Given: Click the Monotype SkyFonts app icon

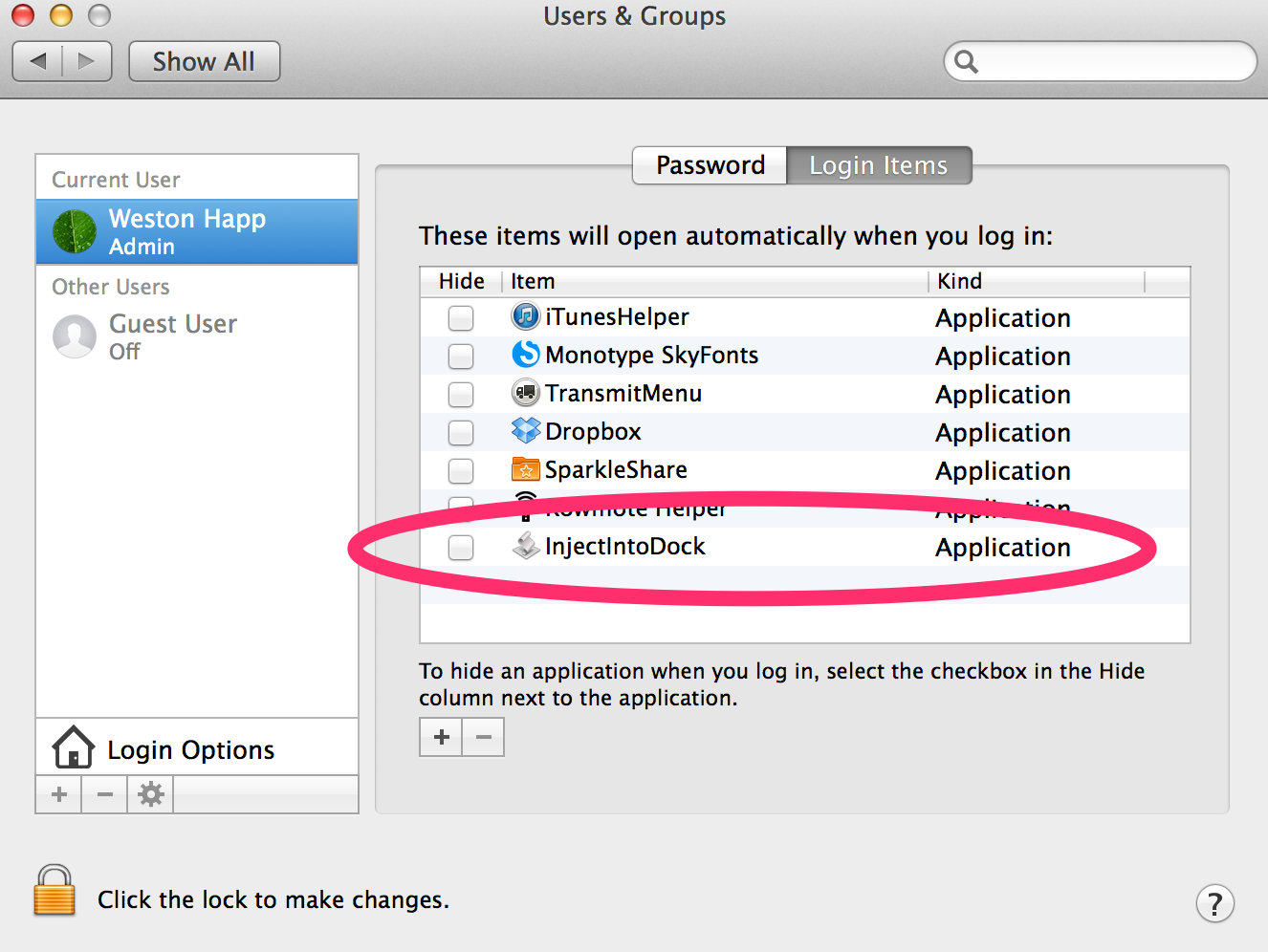Looking at the screenshot, I should coord(526,354).
